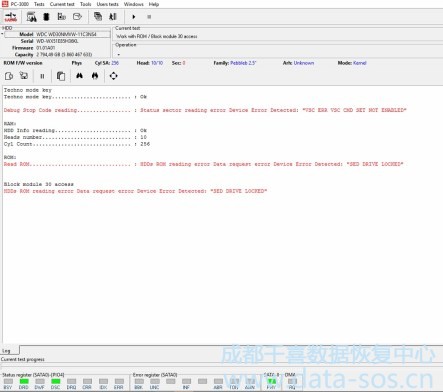Click the Read ROM error log line
The height and width of the screenshot is (392, 443).
click(203, 164)
